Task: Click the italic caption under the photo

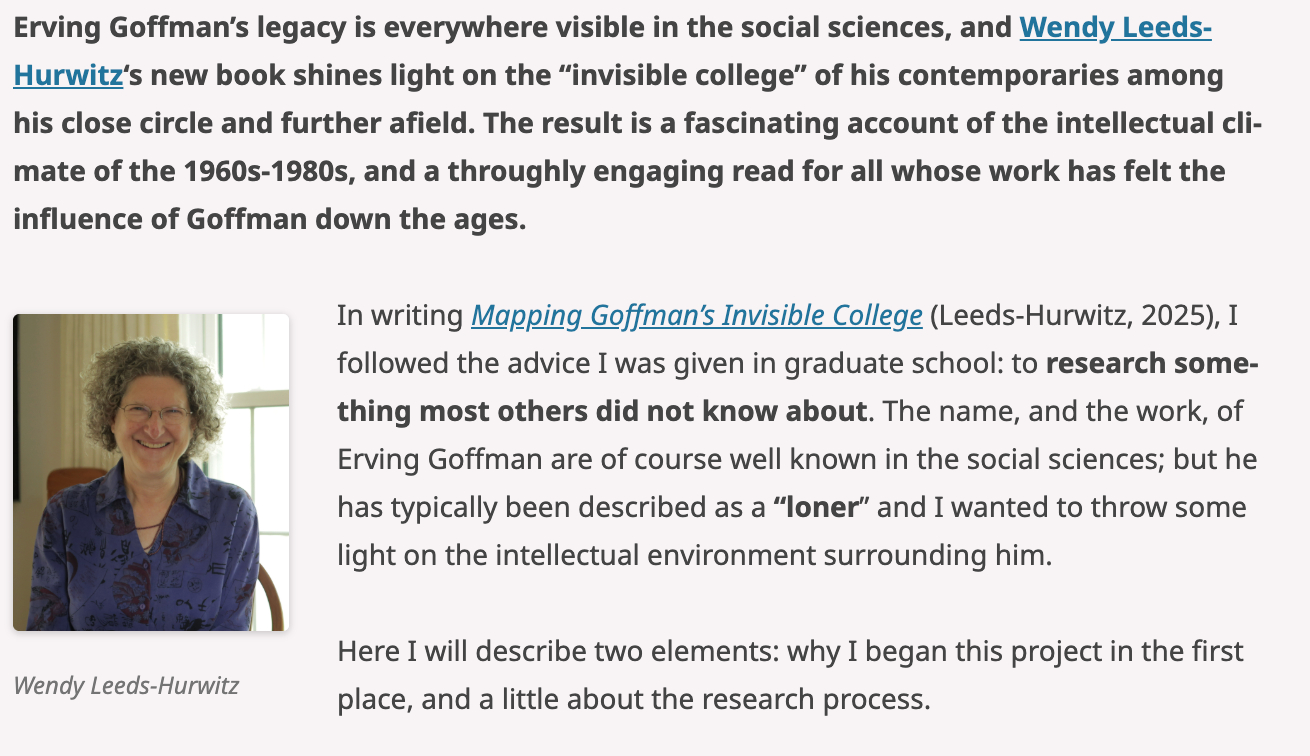Action: pyautogui.click(x=126, y=686)
